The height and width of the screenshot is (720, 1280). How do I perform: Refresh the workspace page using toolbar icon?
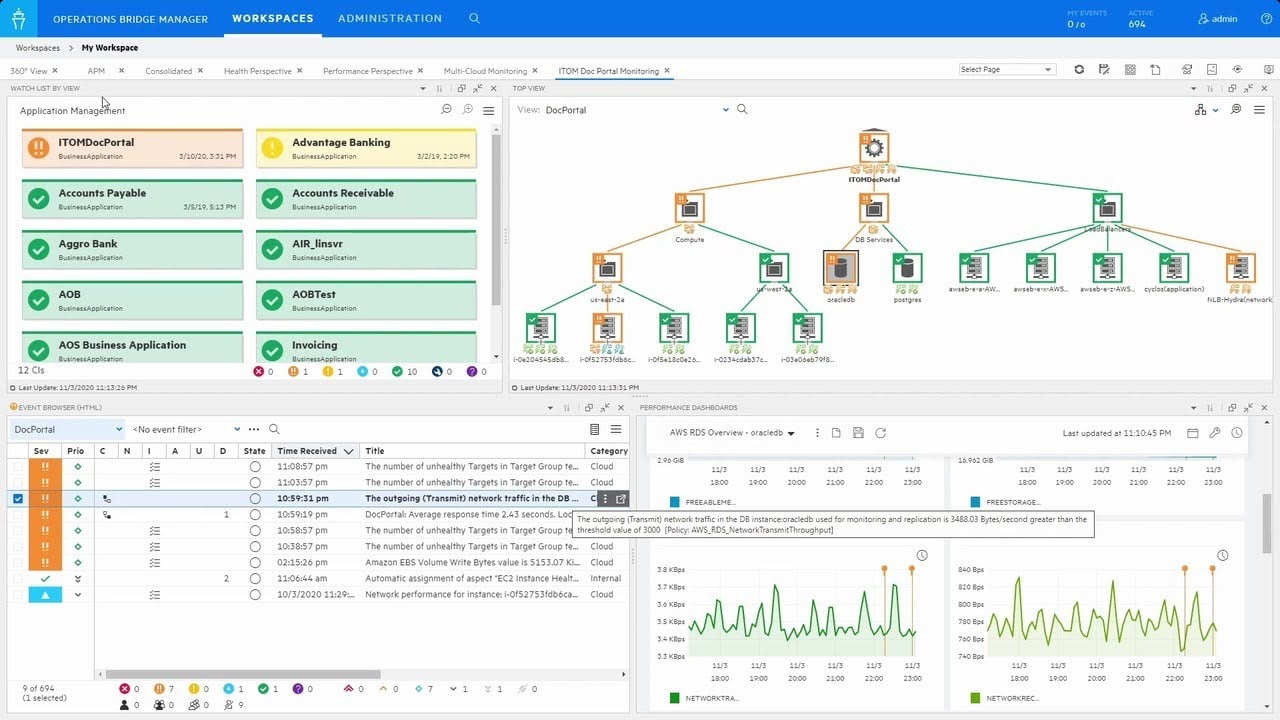[x=1079, y=70]
